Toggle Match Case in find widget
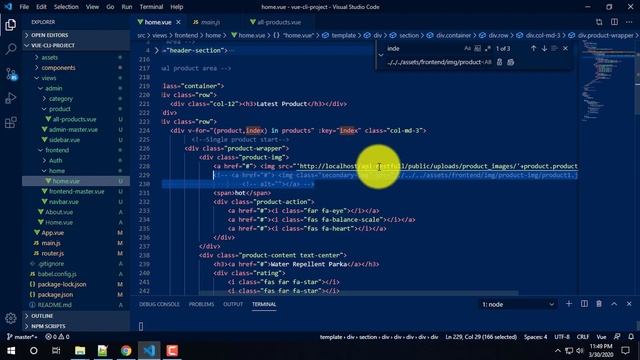The height and width of the screenshot is (360, 640). pyautogui.click(x=467, y=49)
